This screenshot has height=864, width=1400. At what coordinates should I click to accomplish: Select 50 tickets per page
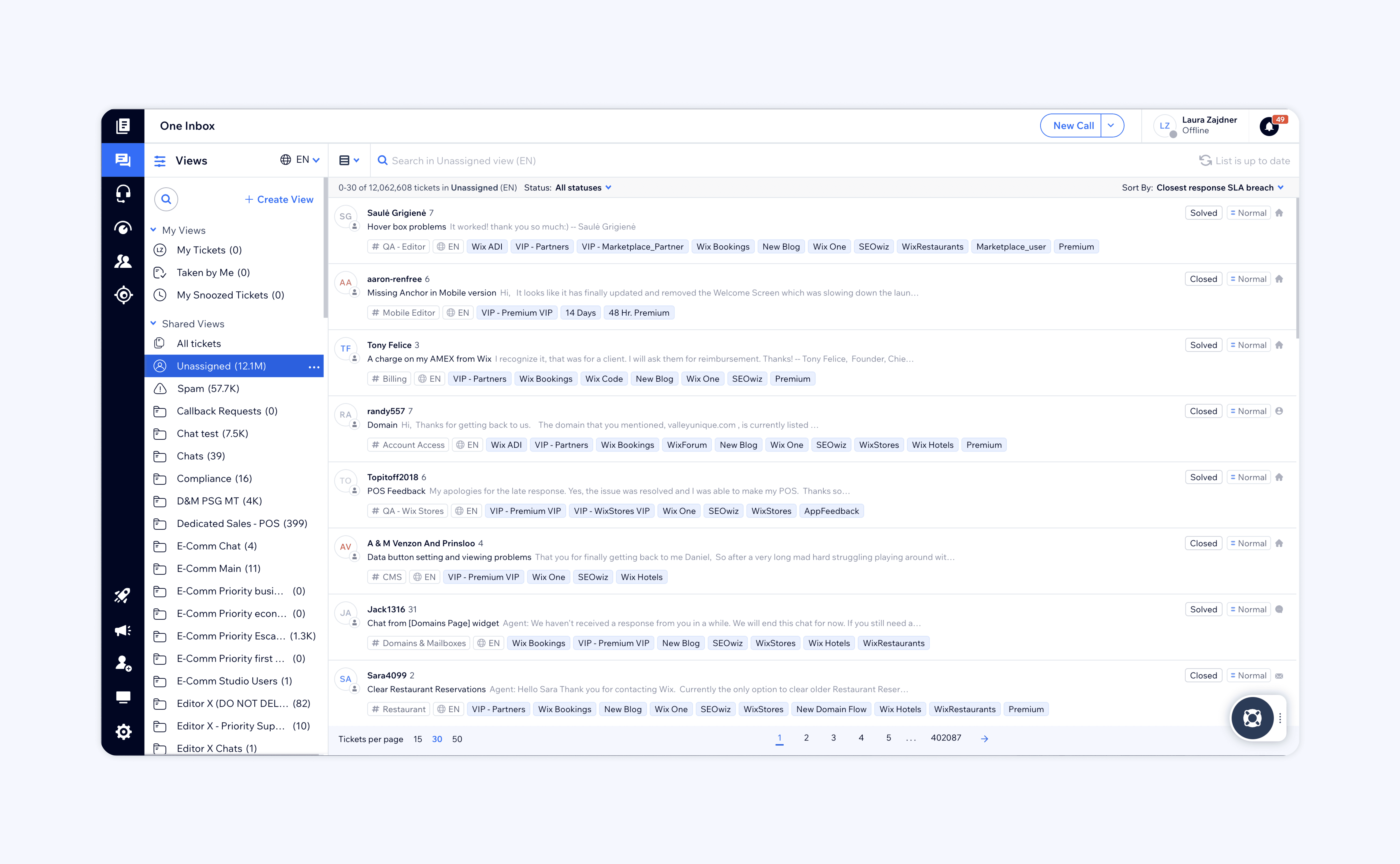coord(457,739)
